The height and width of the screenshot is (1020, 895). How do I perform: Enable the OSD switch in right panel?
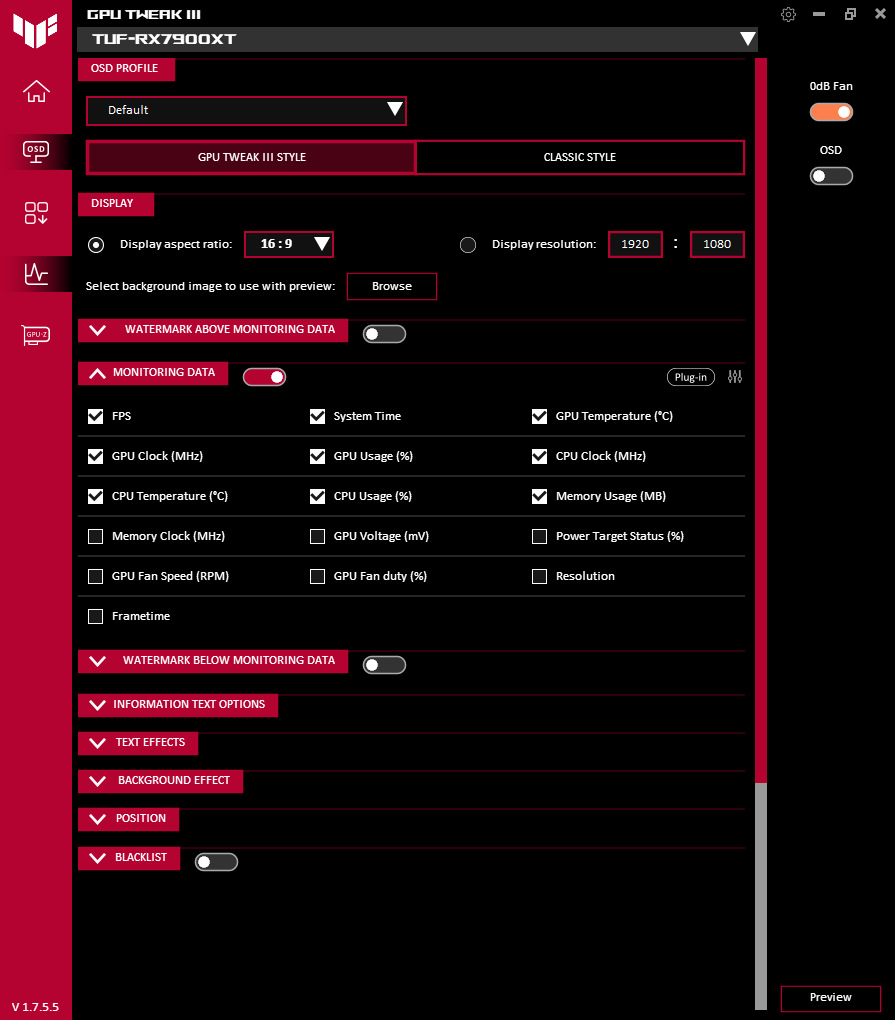coord(831,176)
